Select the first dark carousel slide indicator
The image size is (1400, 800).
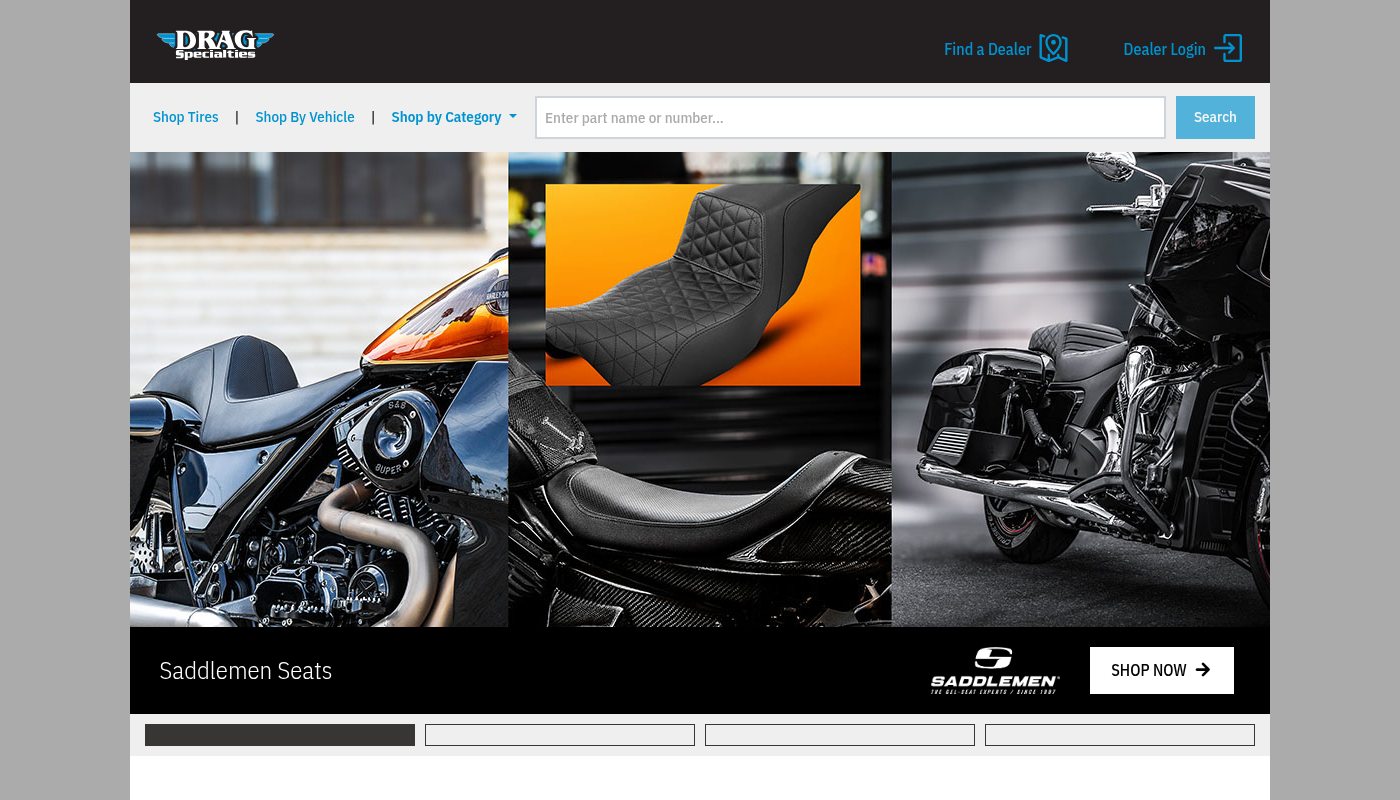click(280, 735)
